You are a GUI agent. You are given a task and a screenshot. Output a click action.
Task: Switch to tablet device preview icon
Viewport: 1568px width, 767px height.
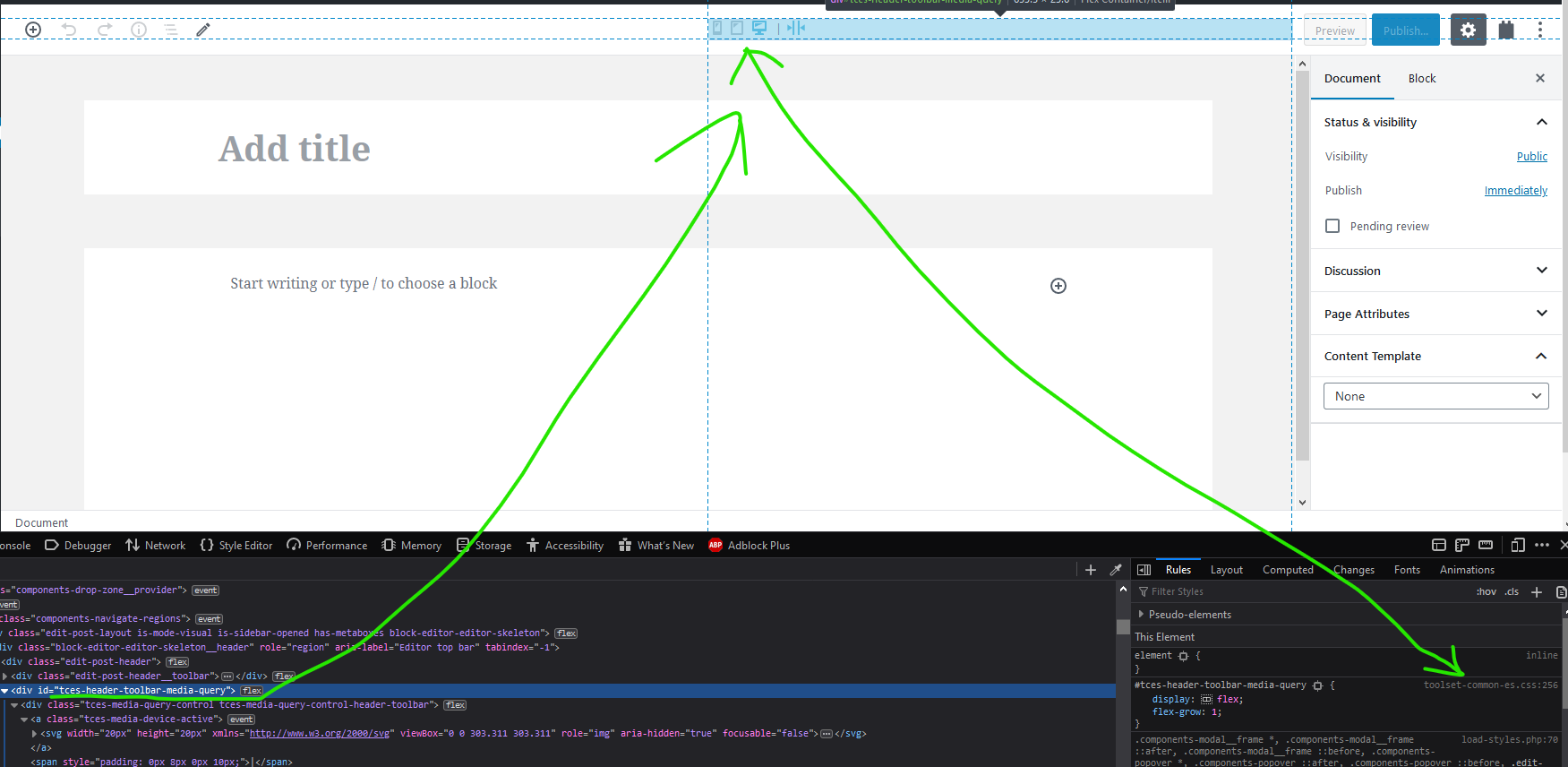tap(737, 28)
